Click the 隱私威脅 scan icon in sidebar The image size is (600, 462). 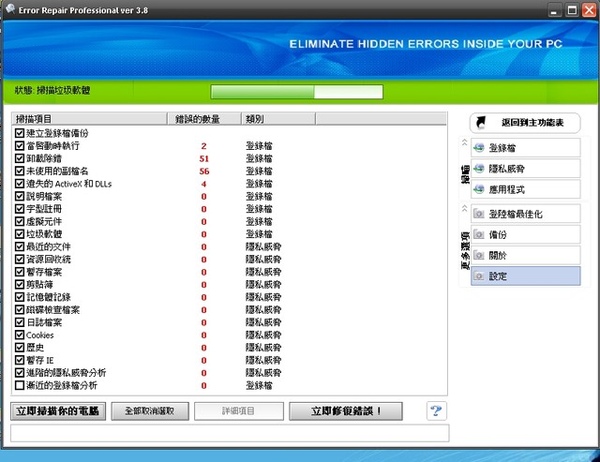[479, 168]
